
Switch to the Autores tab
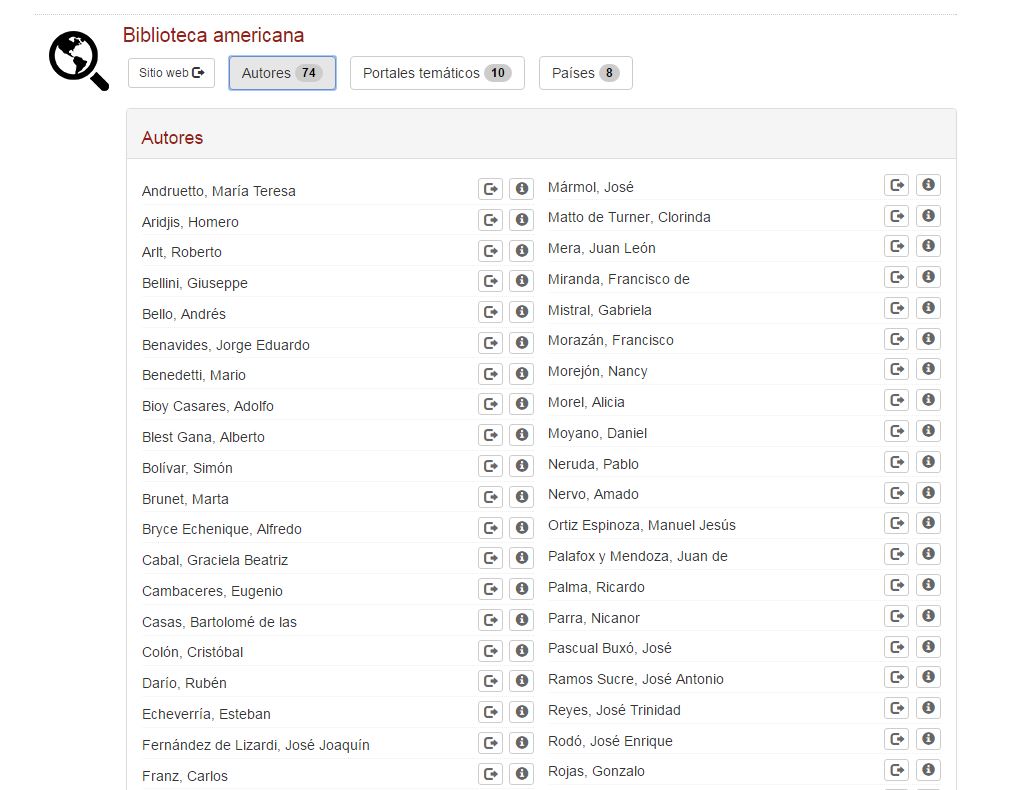282,73
